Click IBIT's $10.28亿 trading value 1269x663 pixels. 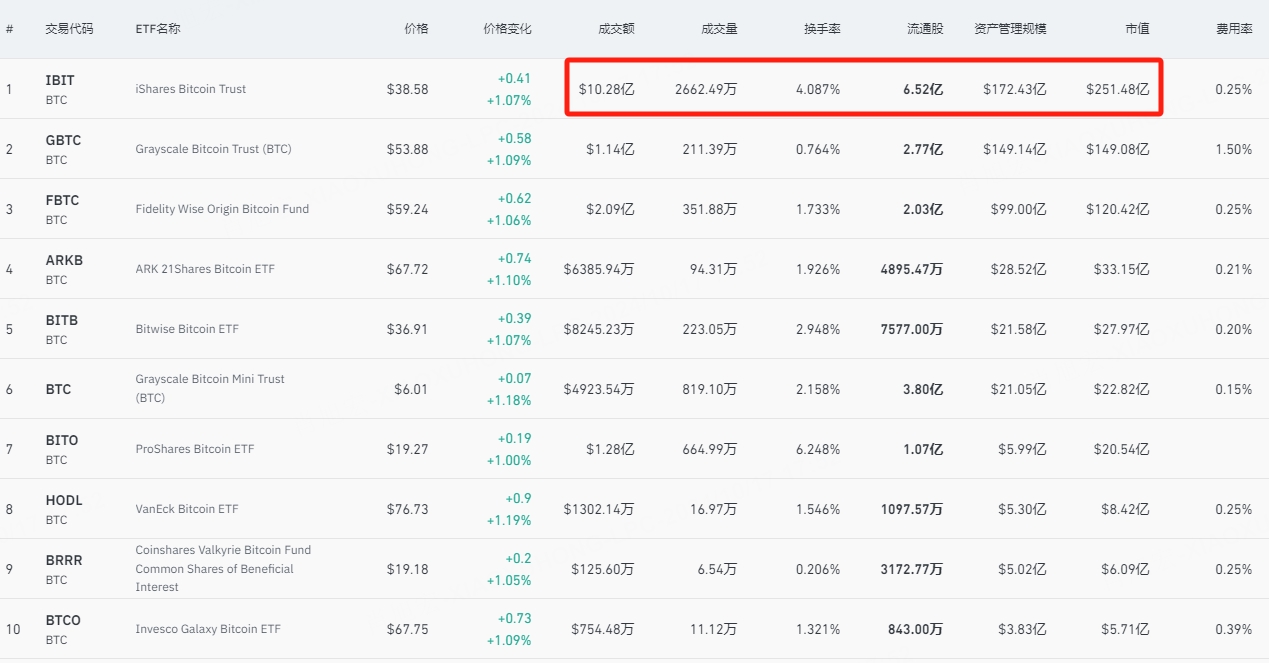coord(606,89)
